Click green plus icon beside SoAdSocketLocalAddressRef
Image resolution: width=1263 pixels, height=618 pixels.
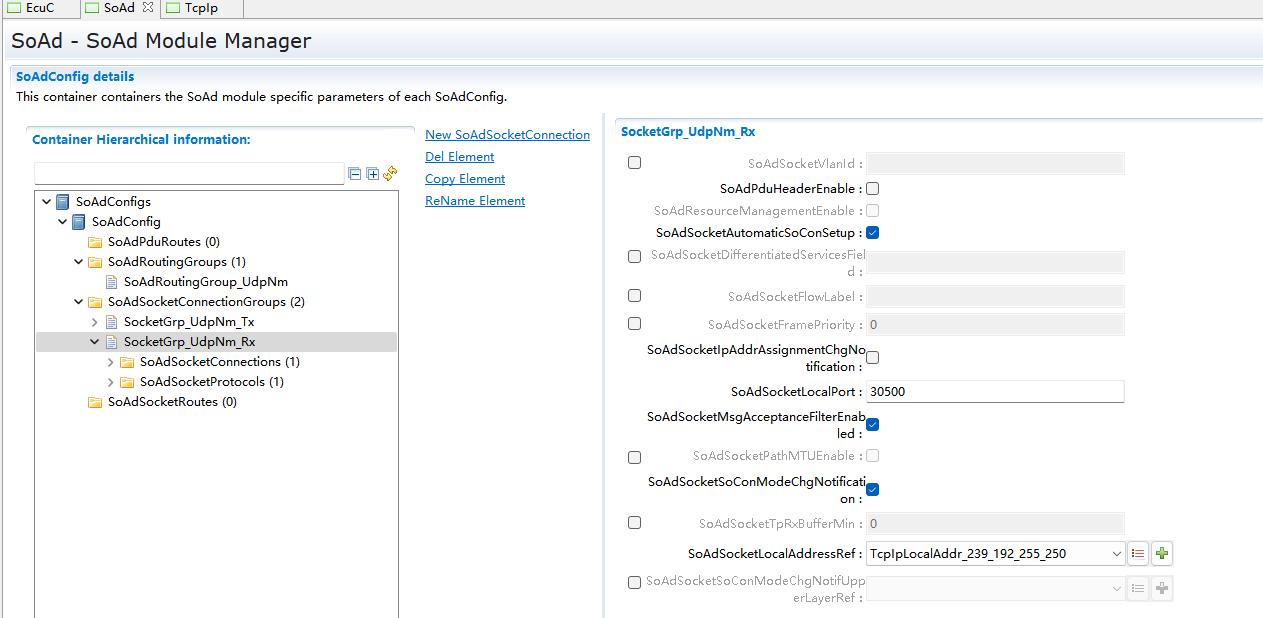point(1161,553)
